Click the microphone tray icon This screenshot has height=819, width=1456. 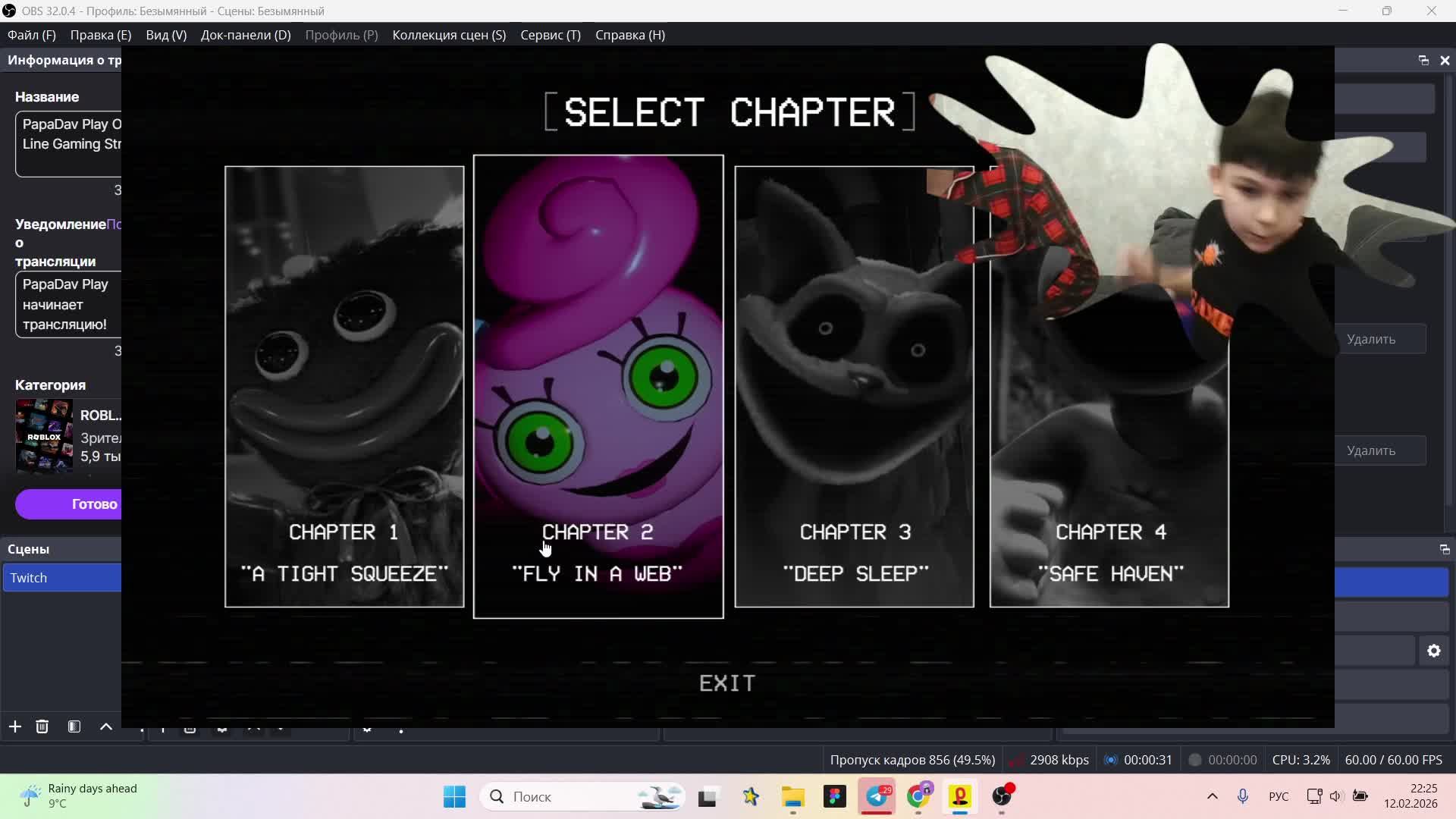click(x=1242, y=796)
